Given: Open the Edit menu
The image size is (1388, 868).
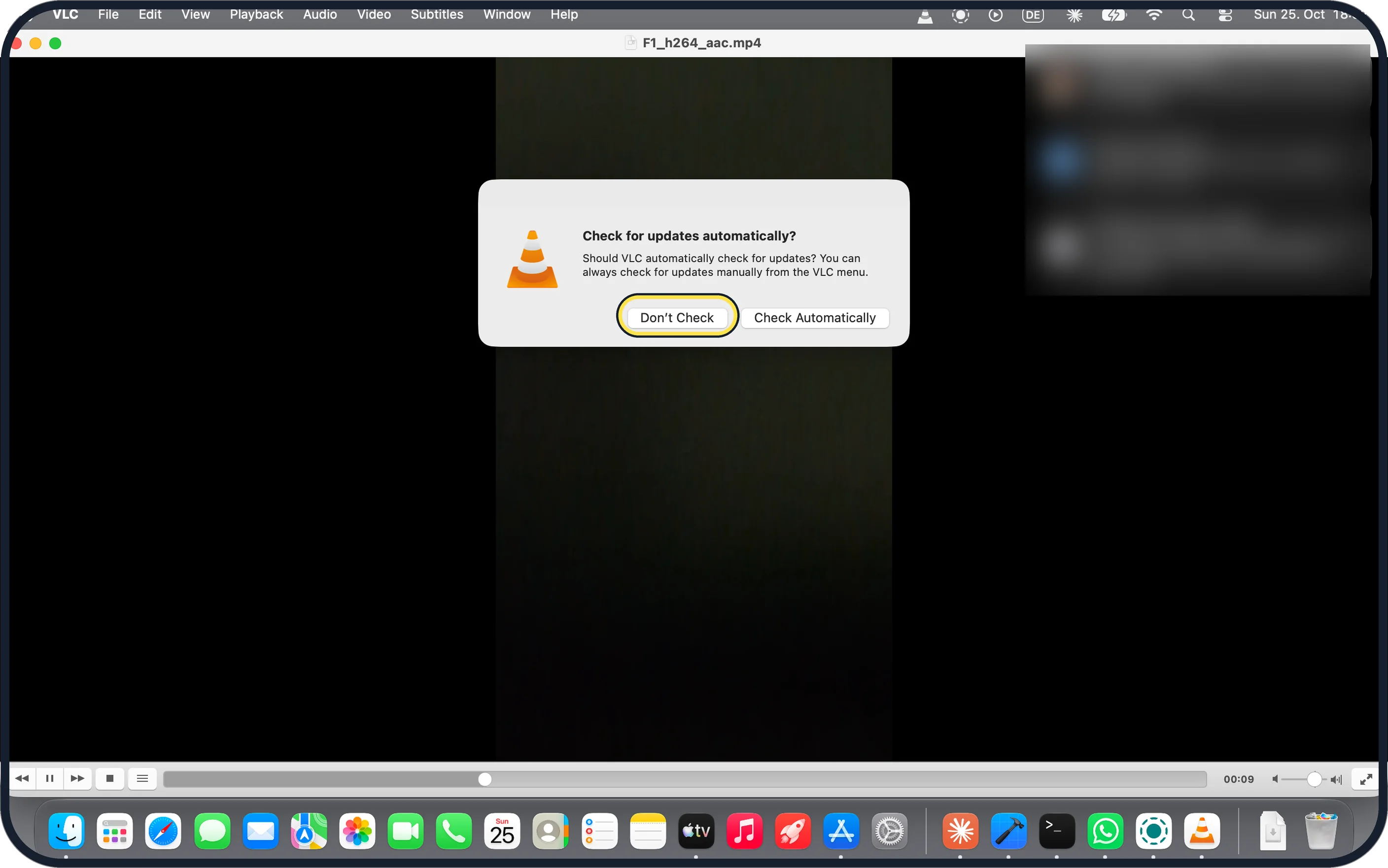Looking at the screenshot, I should [x=150, y=14].
